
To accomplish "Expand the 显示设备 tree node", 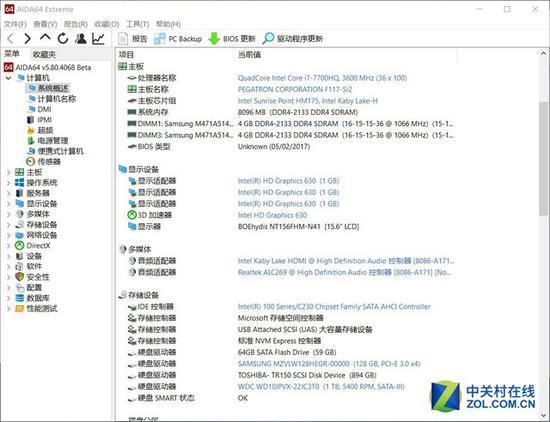I will click(x=8, y=204).
